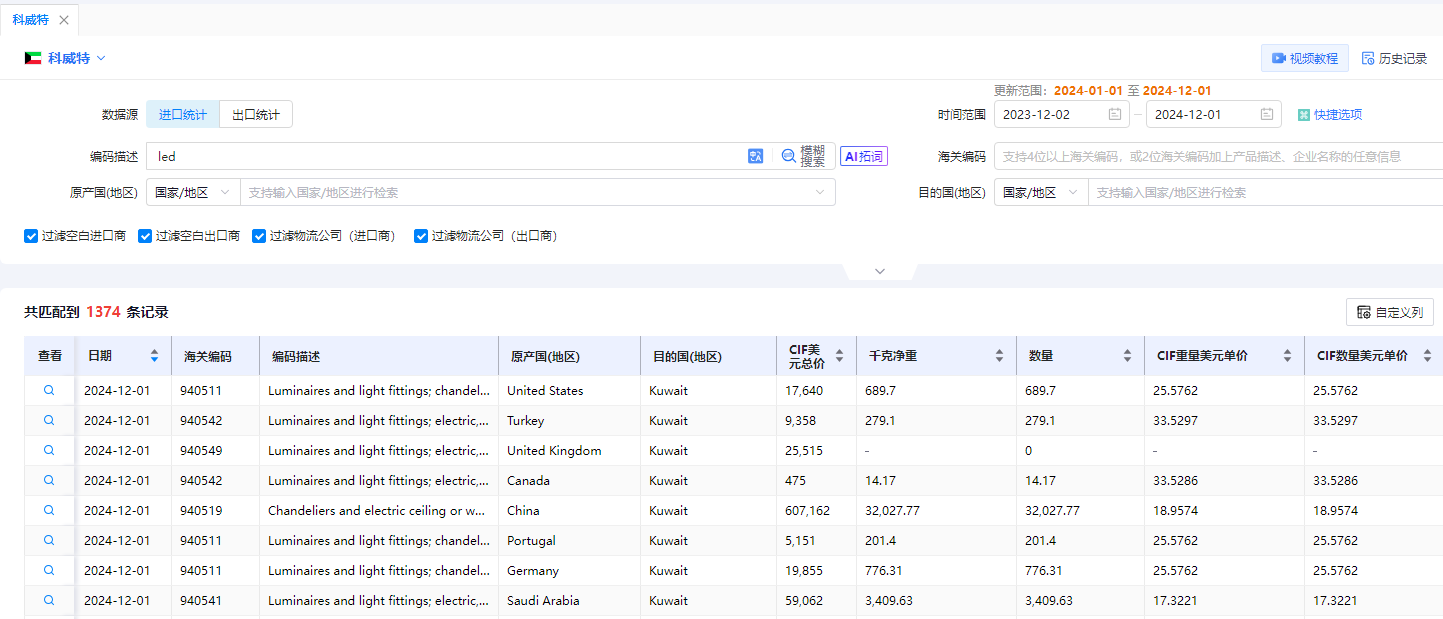
Task: Open calendar icon for start date
Action: point(1115,114)
